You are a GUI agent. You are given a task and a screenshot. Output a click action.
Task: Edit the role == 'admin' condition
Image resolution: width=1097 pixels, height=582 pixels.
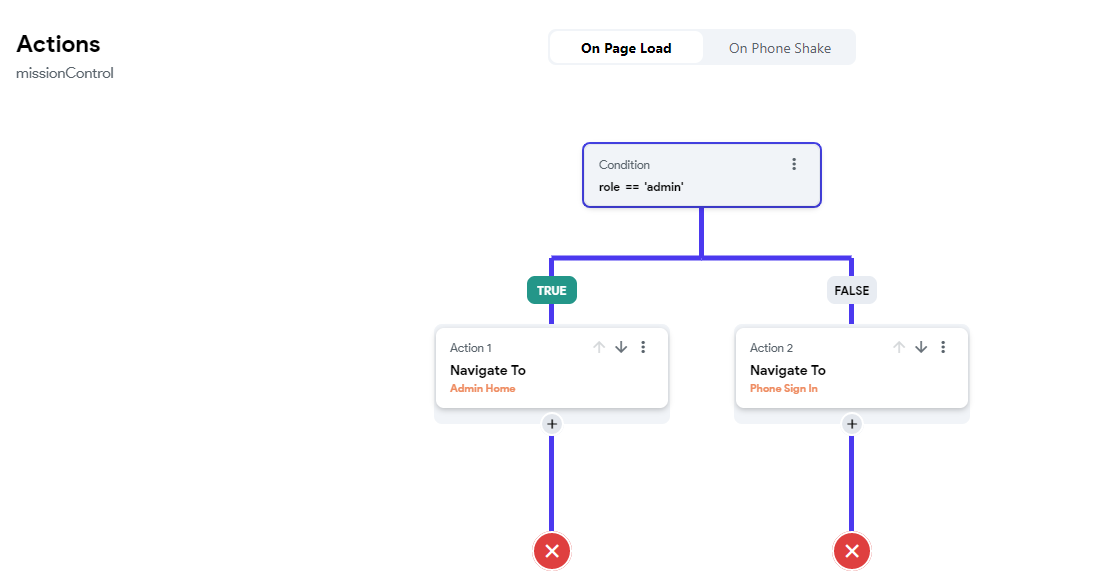click(x=641, y=187)
